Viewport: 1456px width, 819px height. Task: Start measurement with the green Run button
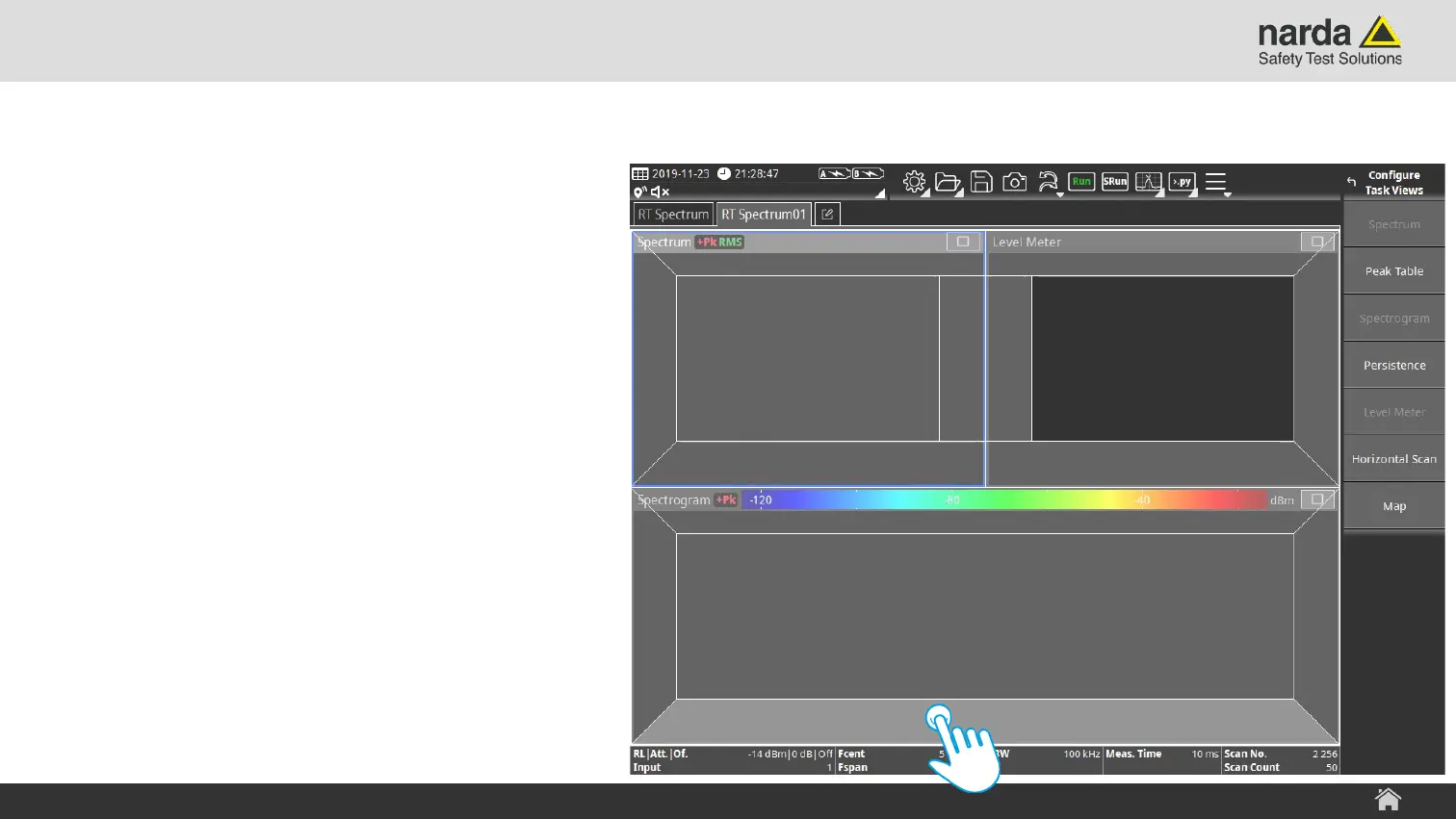tap(1081, 181)
